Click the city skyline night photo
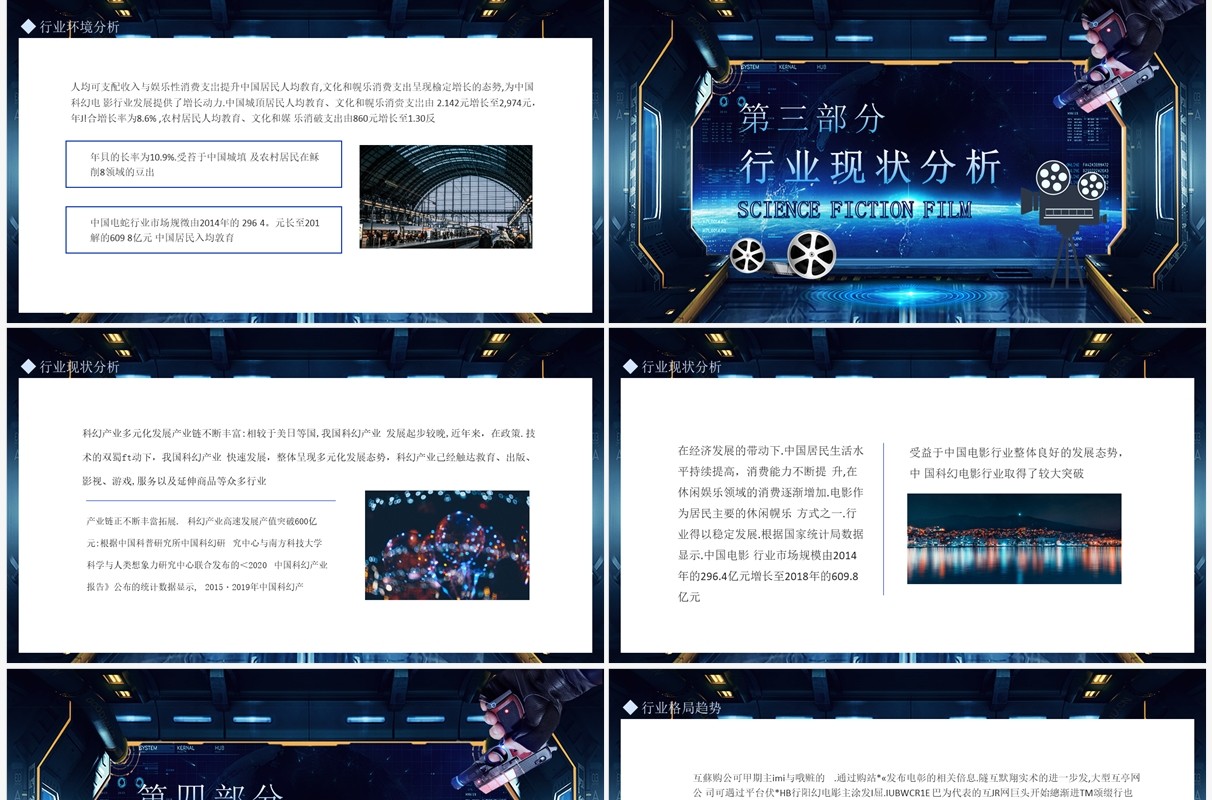The height and width of the screenshot is (800, 1212). pos(1014,538)
